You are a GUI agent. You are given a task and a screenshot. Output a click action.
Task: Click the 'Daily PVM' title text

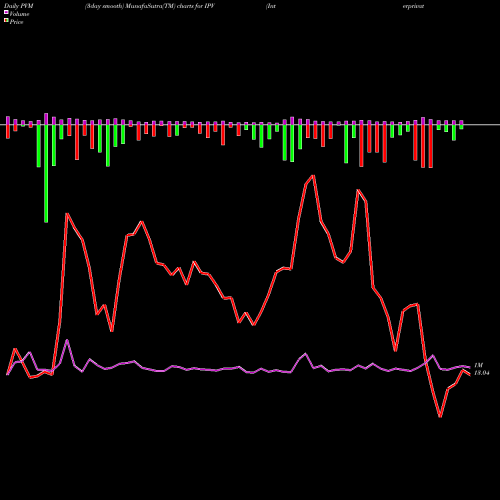(x=19, y=6)
